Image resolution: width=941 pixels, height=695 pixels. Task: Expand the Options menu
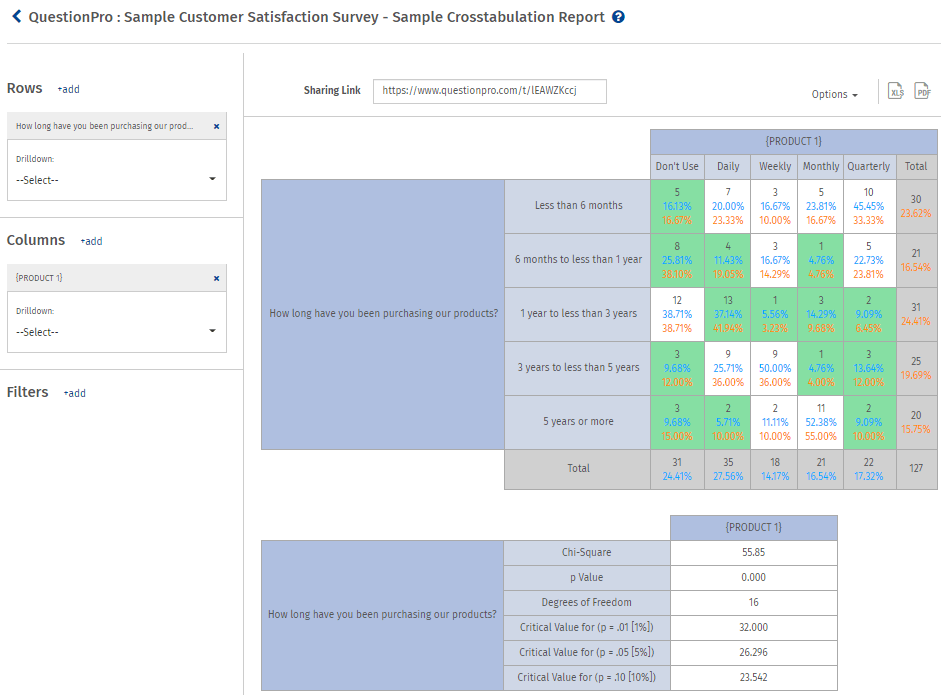(x=834, y=94)
